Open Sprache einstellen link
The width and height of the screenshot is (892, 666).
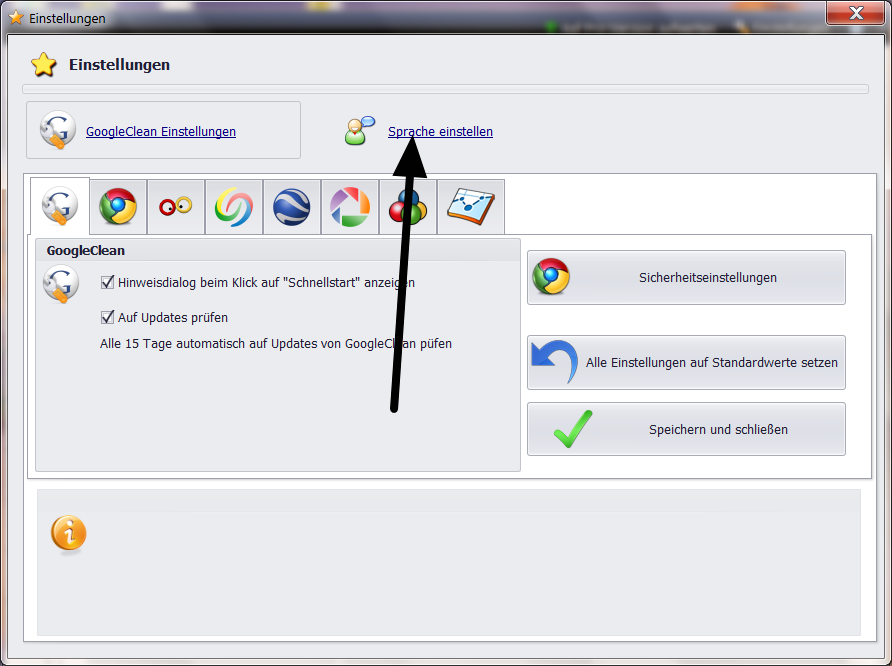(440, 131)
